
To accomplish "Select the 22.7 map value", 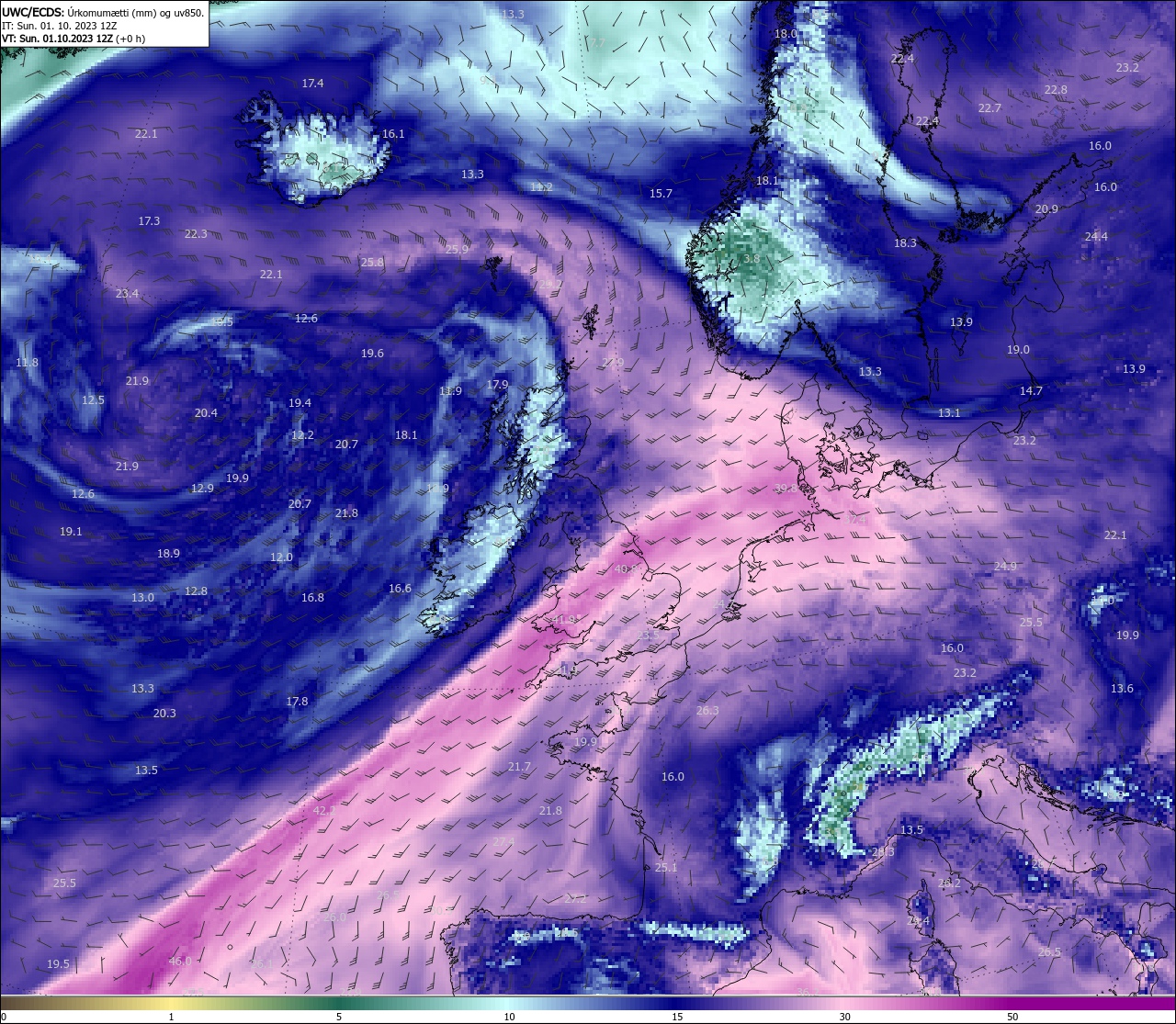I will pyautogui.click(x=989, y=108).
